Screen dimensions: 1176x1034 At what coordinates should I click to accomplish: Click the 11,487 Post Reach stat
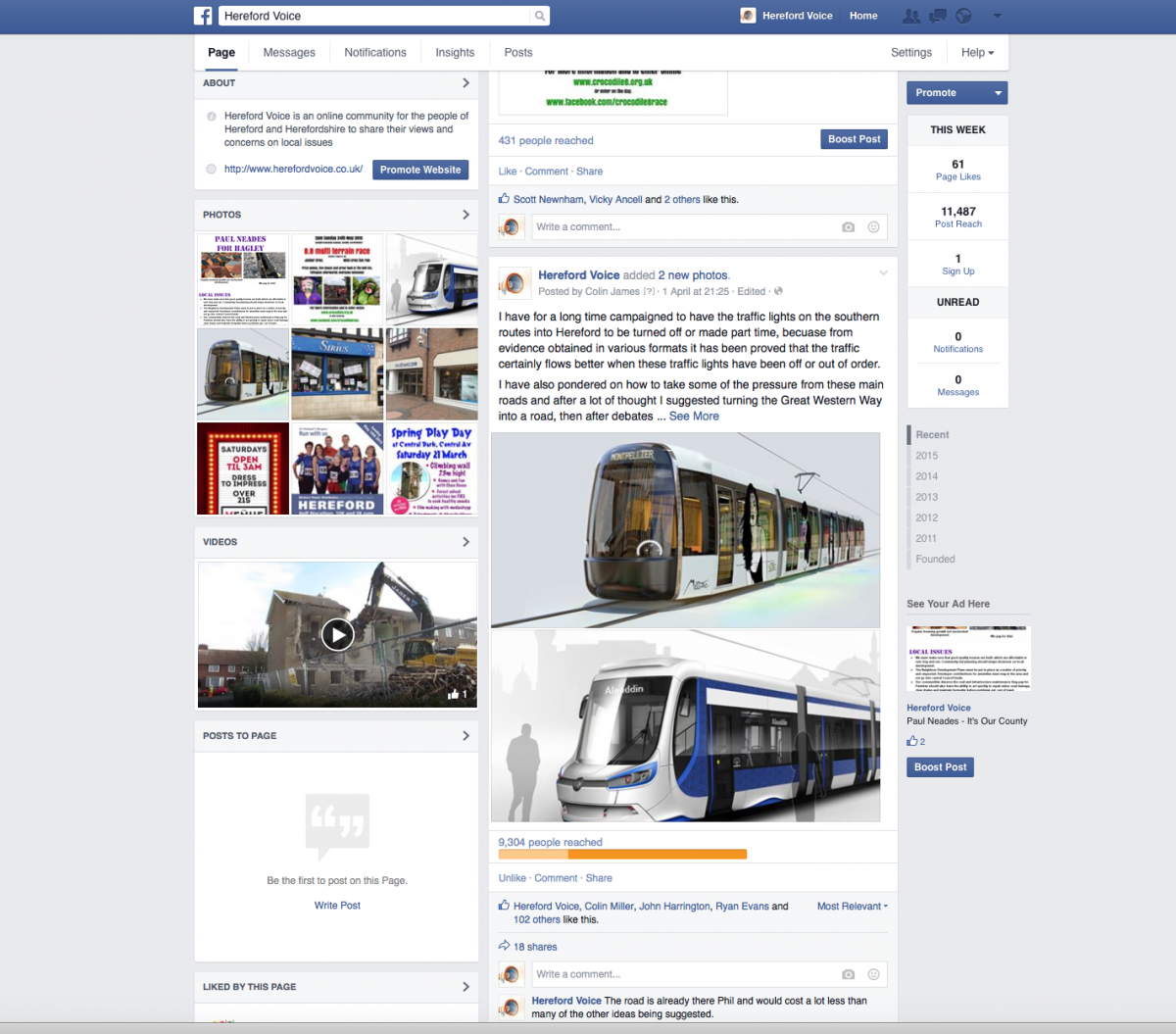pyautogui.click(x=957, y=217)
